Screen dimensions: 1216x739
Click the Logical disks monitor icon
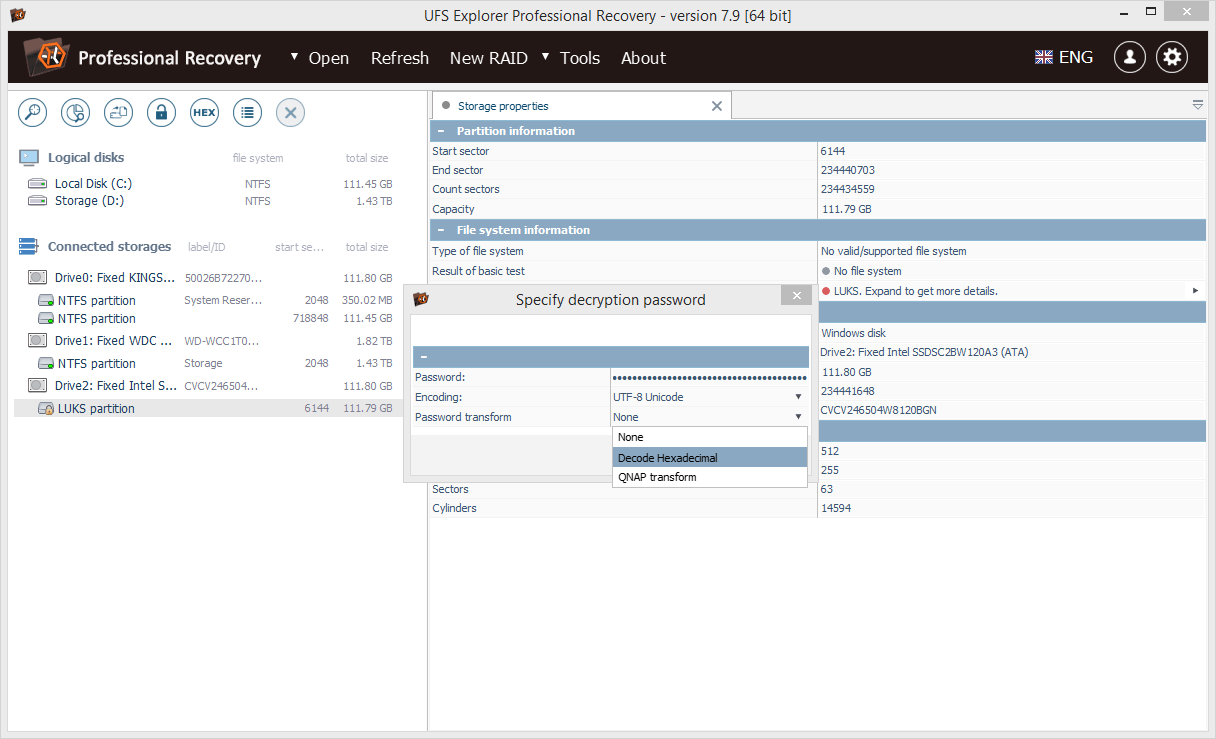[x=29, y=158]
